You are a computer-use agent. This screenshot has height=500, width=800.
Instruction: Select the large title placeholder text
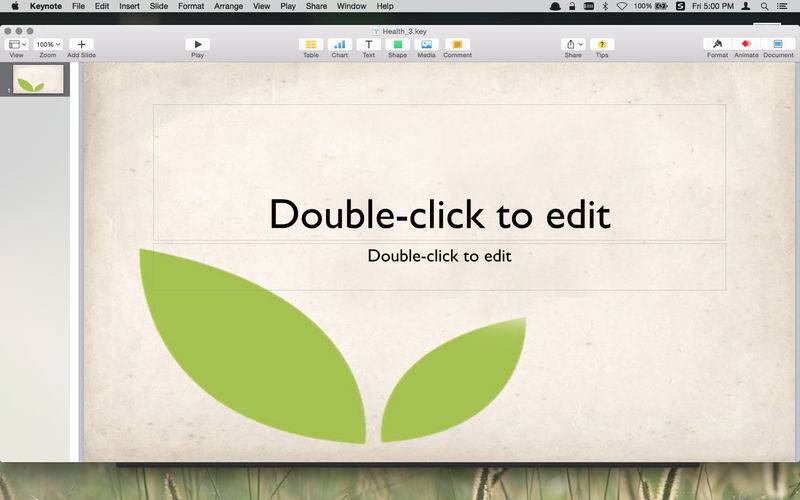(x=440, y=214)
